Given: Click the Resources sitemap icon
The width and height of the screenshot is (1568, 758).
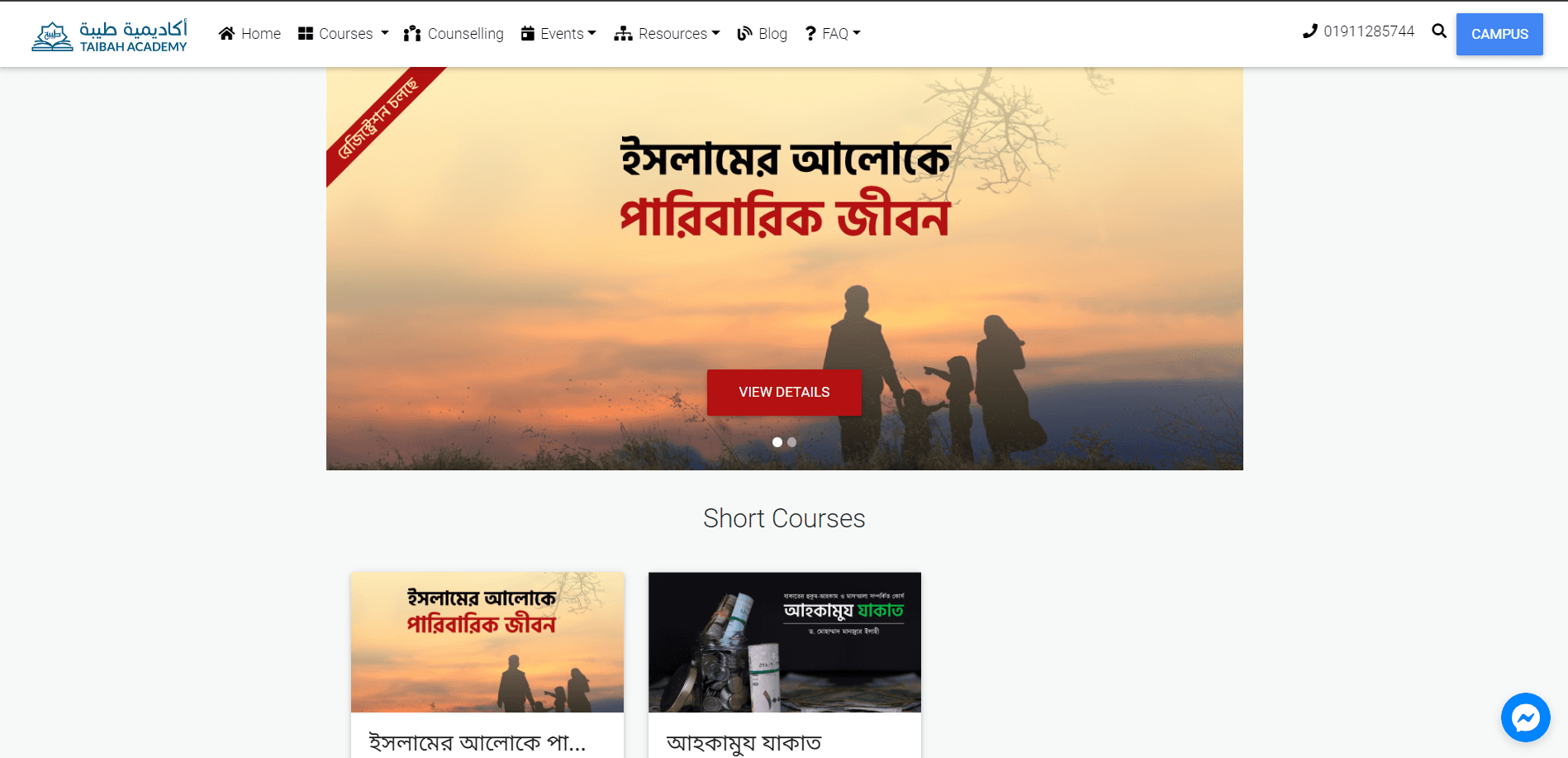Looking at the screenshot, I should pos(623,33).
